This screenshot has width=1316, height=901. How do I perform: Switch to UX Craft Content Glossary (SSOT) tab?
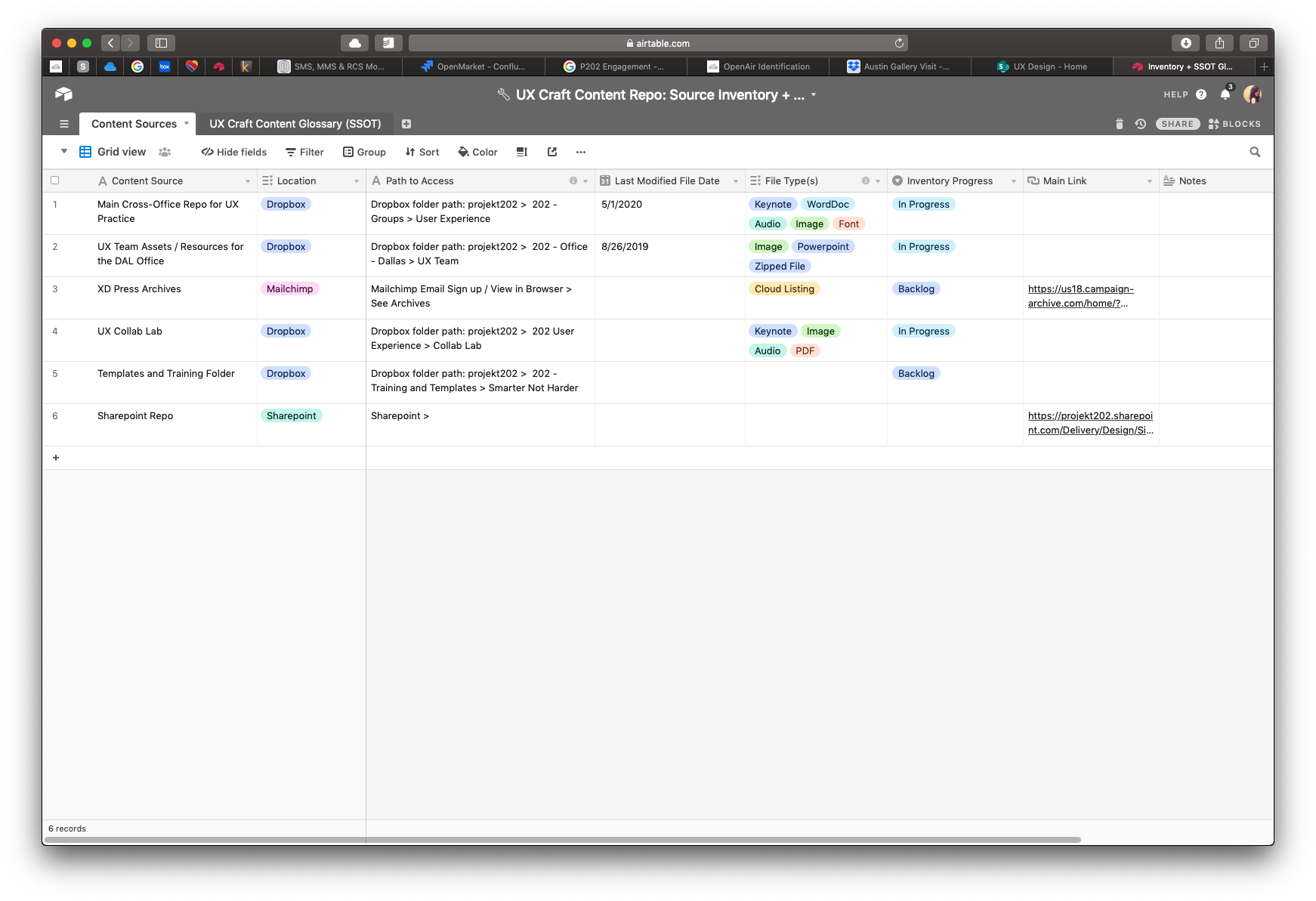(295, 124)
